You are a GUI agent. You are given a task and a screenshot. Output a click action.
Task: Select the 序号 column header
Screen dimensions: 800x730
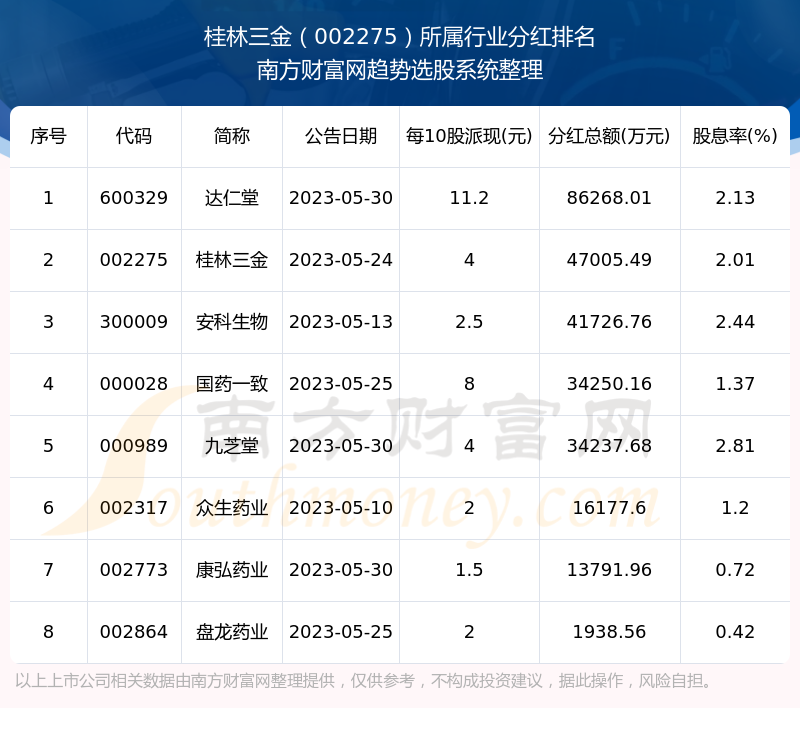[48, 136]
